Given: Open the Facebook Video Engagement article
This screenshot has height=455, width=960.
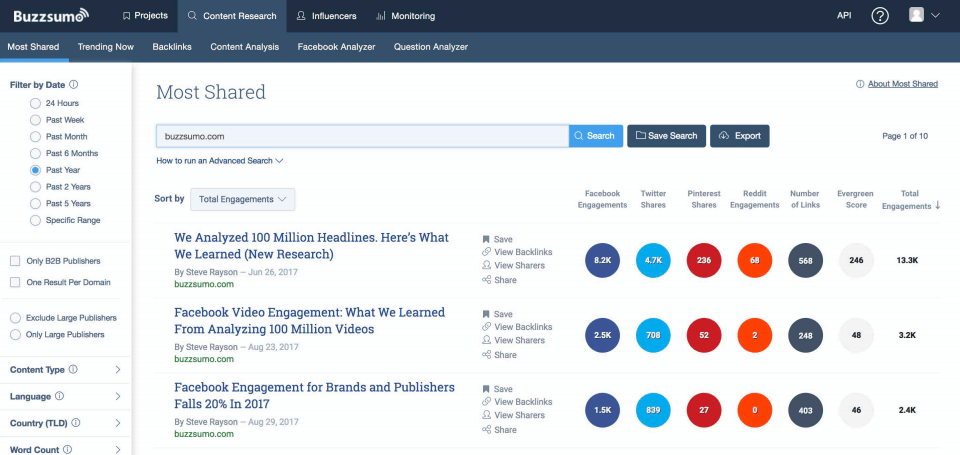Looking at the screenshot, I should coord(309,321).
